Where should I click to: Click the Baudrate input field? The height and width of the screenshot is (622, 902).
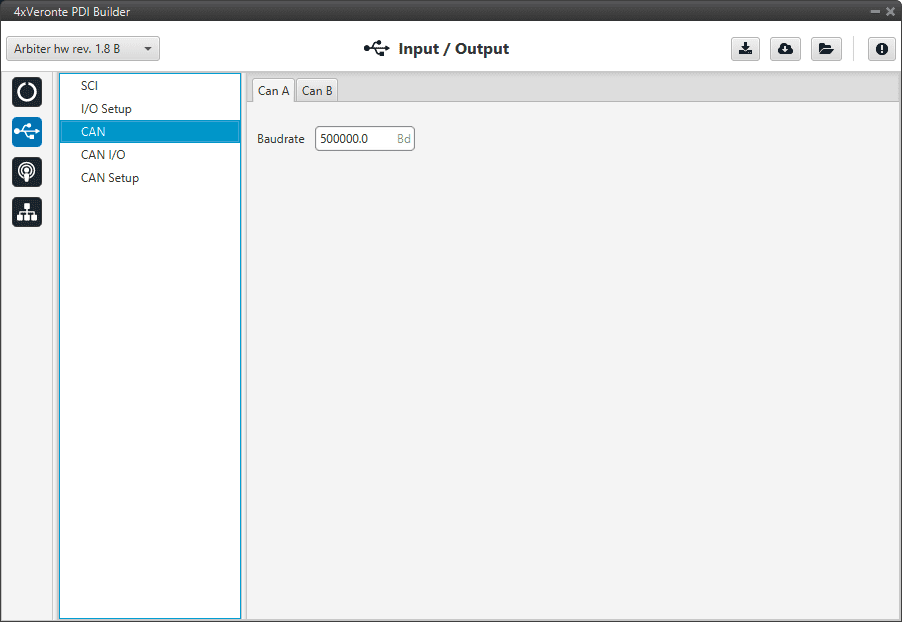click(365, 139)
